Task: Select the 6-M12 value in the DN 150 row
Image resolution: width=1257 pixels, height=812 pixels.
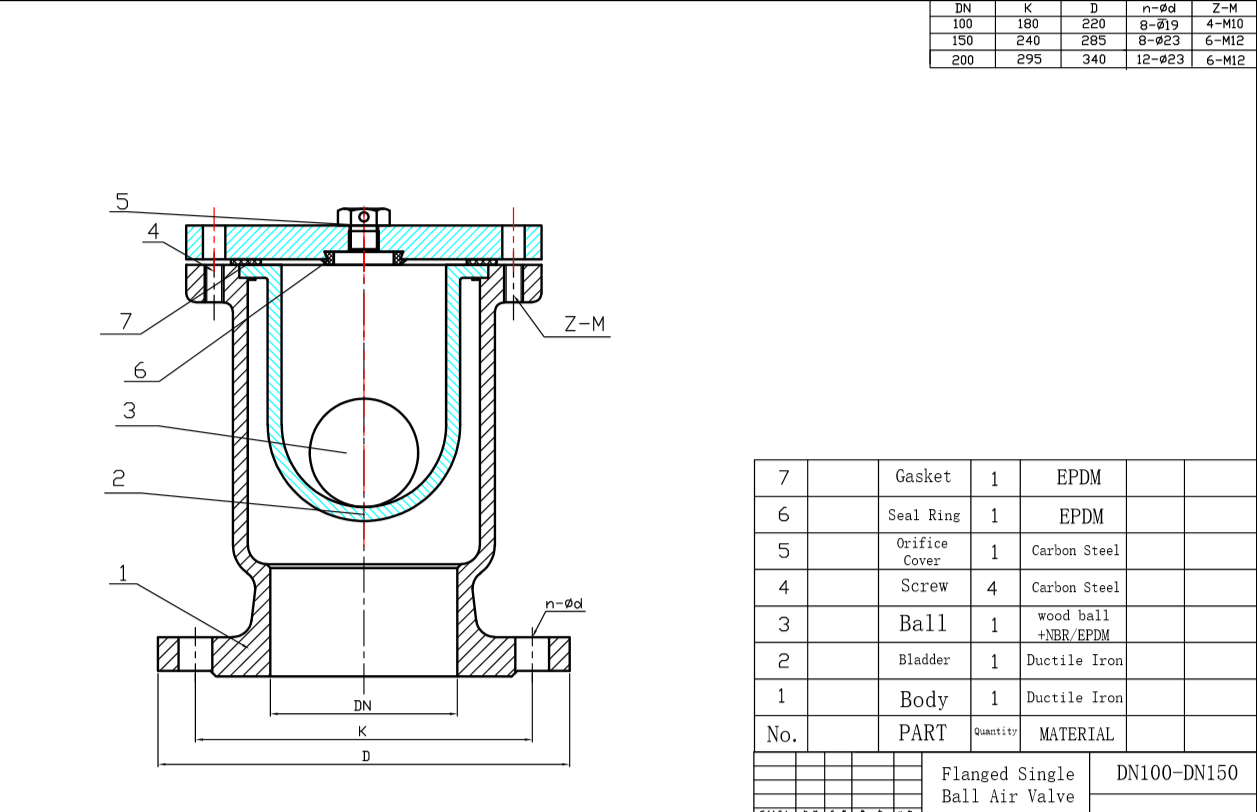Action: tap(1225, 41)
